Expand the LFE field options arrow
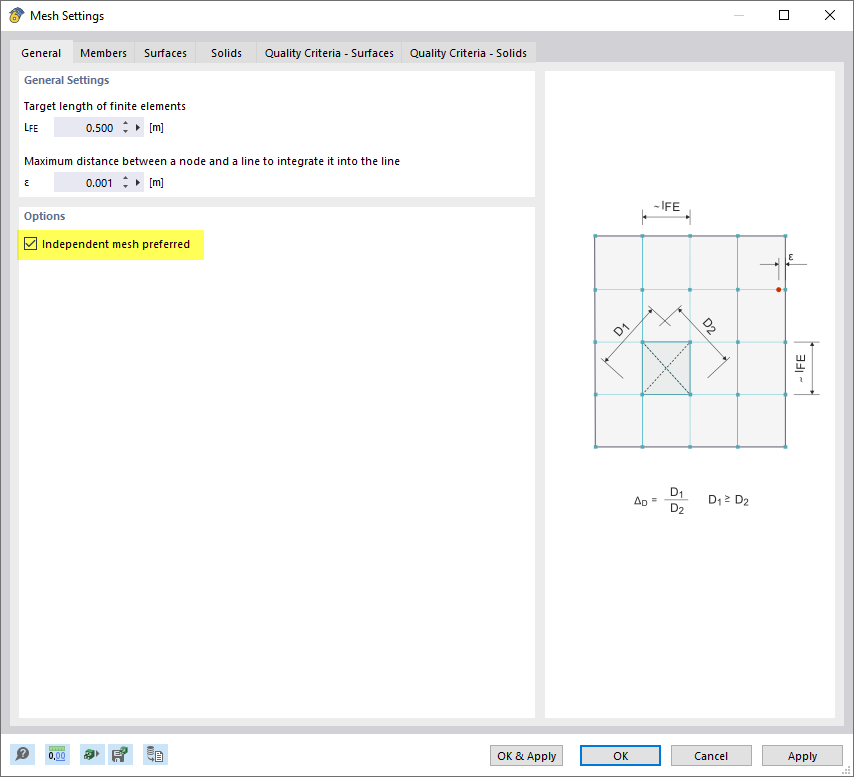The width and height of the screenshot is (854, 777). [x=138, y=127]
